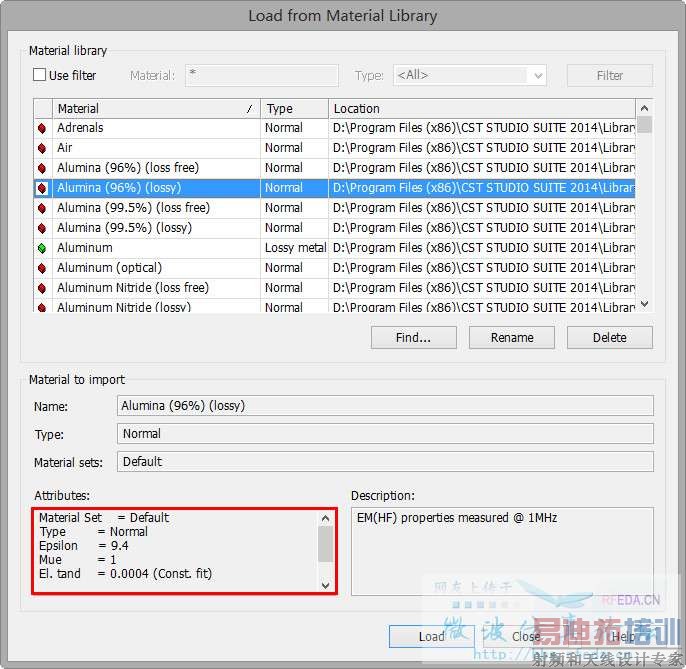Image resolution: width=686 pixels, height=669 pixels.
Task: Click the Material sets field showing Default
Action: pos(385,462)
